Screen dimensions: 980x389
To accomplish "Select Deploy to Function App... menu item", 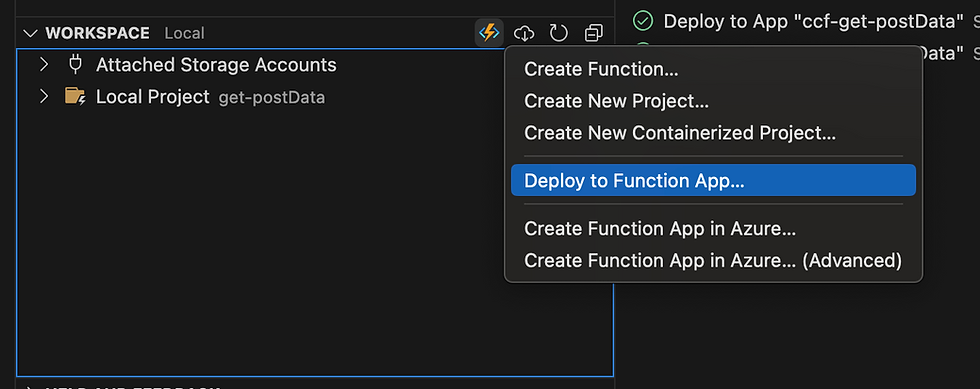I will click(x=713, y=180).
